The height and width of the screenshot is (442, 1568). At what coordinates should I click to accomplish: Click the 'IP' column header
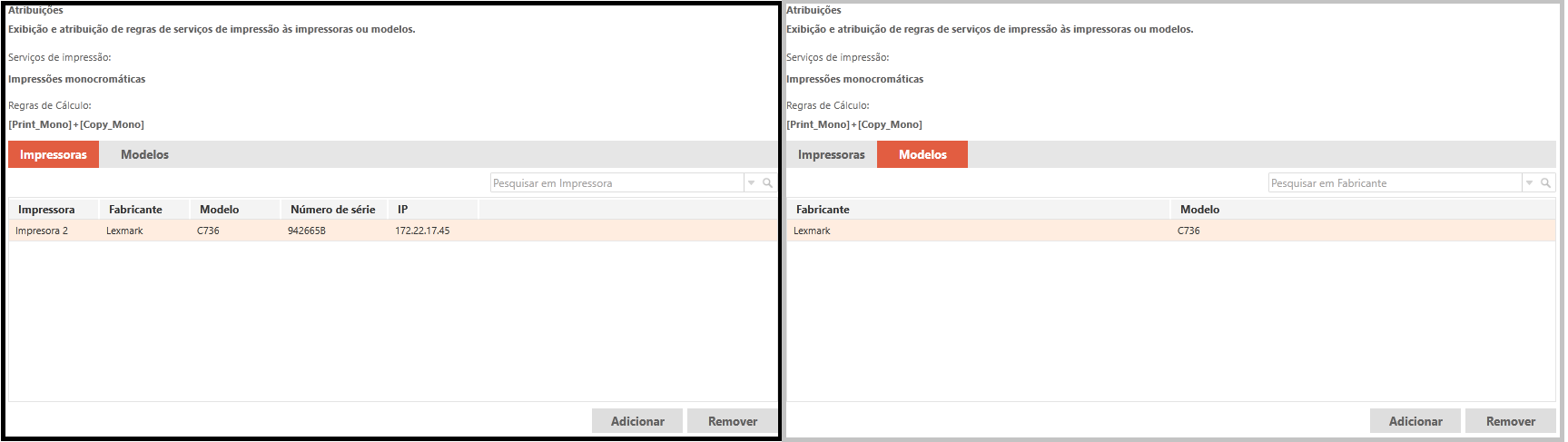tap(402, 210)
